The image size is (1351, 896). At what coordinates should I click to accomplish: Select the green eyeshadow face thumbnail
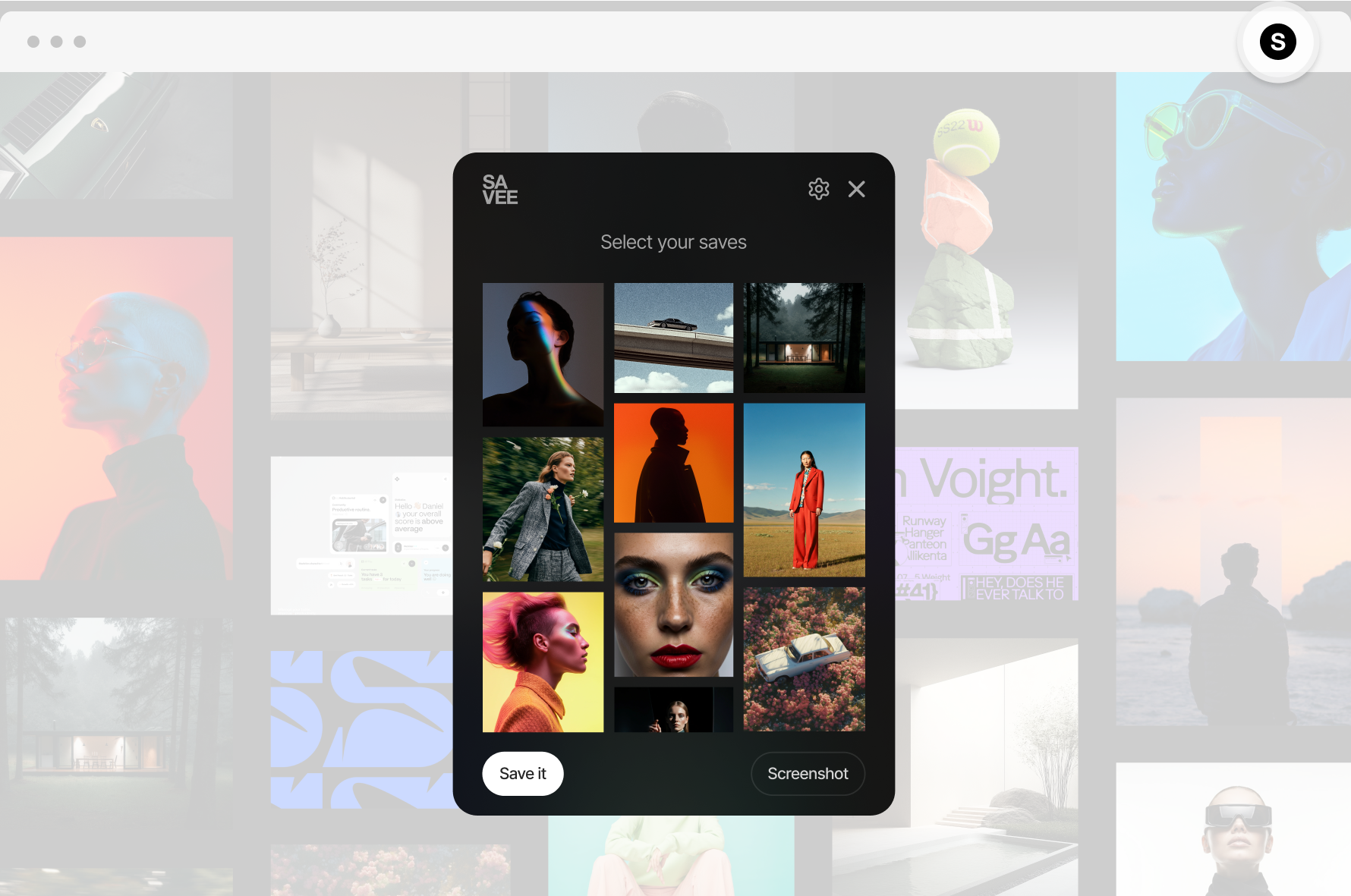673,605
